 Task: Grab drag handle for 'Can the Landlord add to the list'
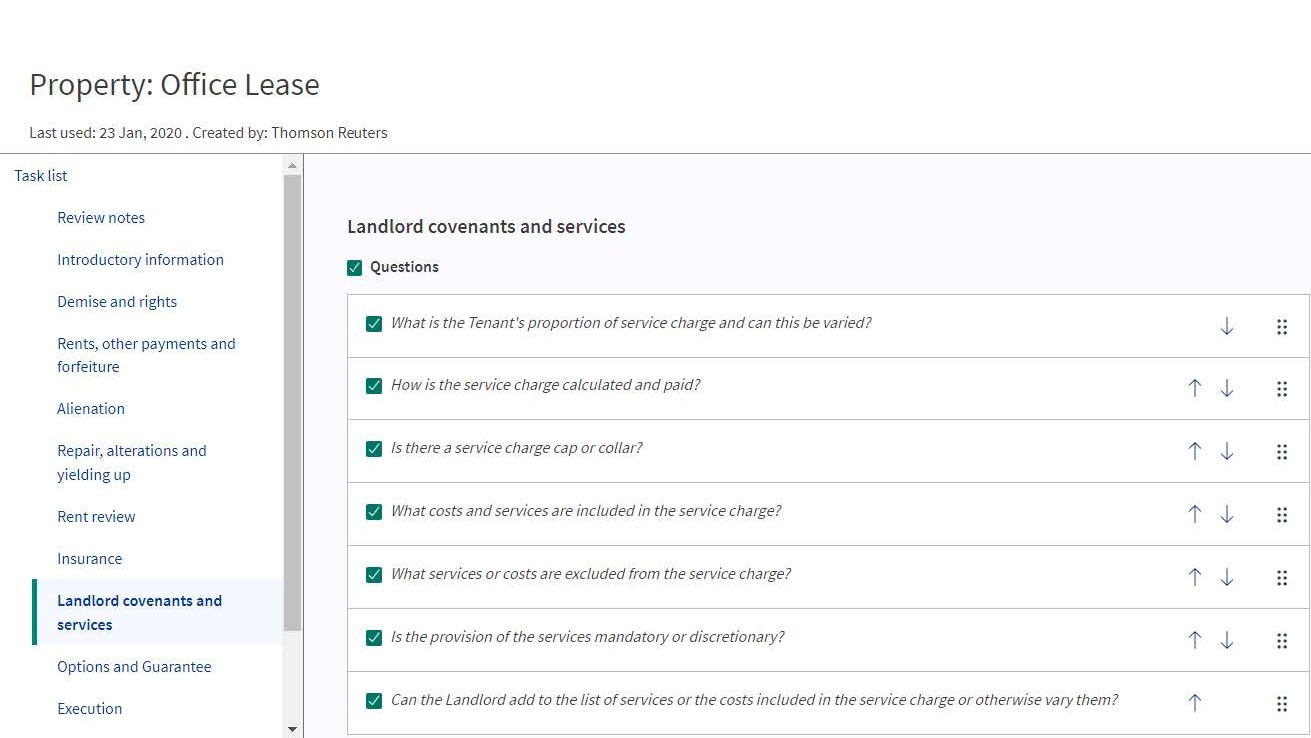(x=1282, y=705)
